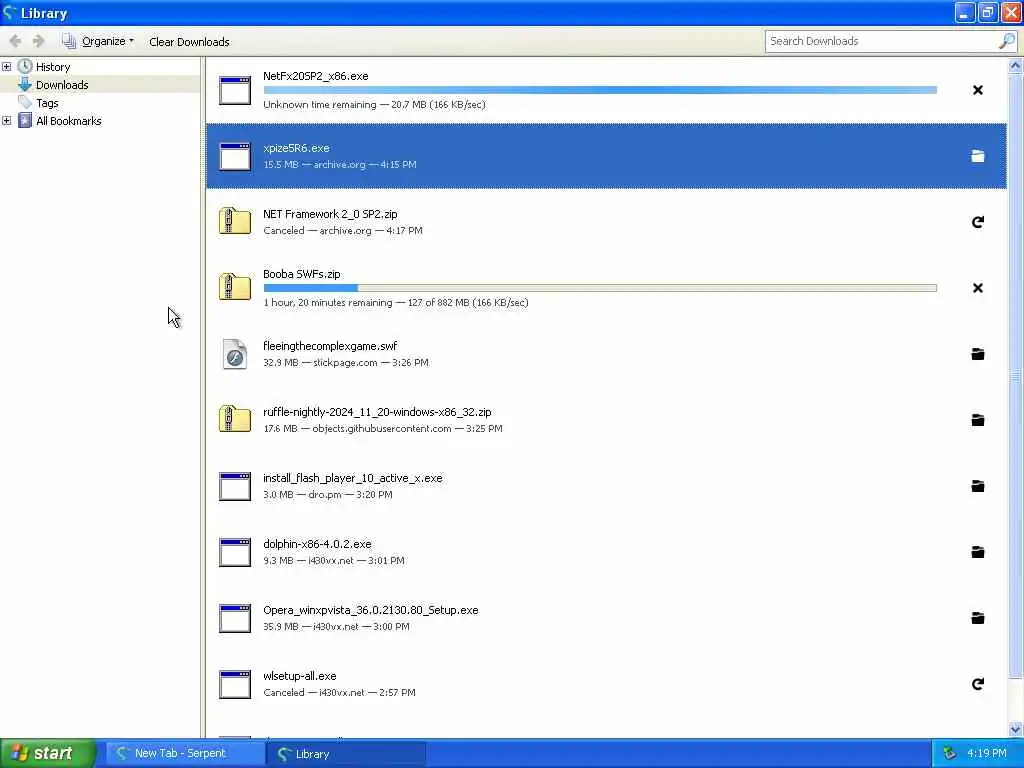This screenshot has height=768, width=1024.
Task: Select the fleeingthecomplexgame.swf file name
Action: click(330, 345)
